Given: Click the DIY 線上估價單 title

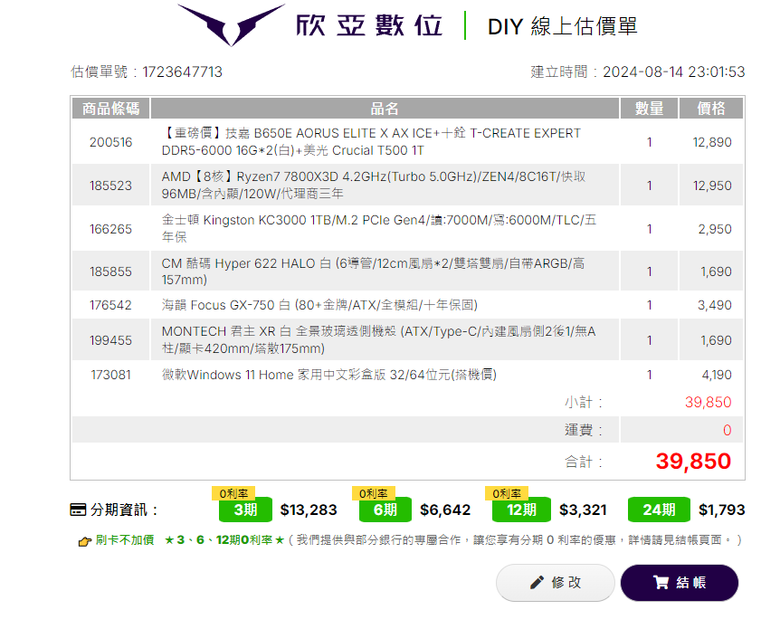Looking at the screenshot, I should point(563,26).
